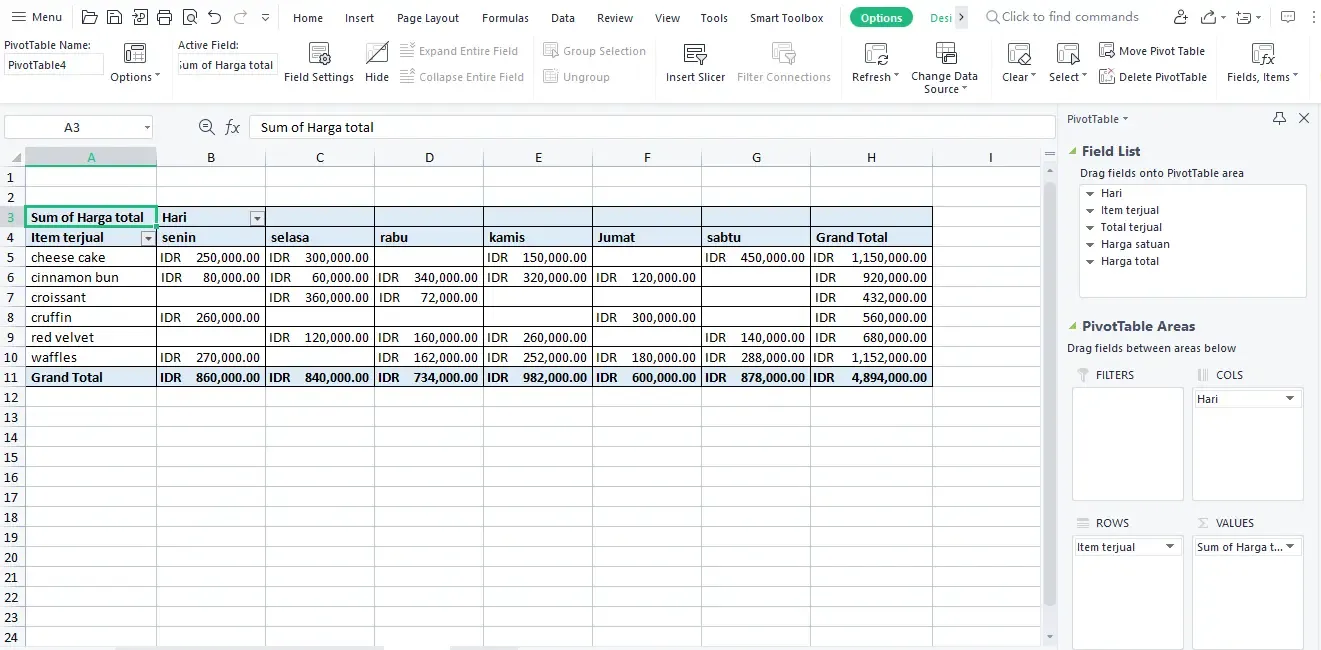
Task: Open the Item terjual filter dropdown
Action: (148, 237)
